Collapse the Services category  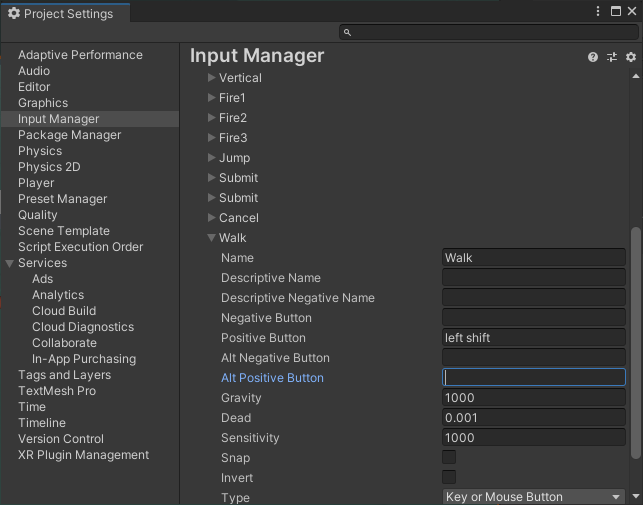pos(10,263)
